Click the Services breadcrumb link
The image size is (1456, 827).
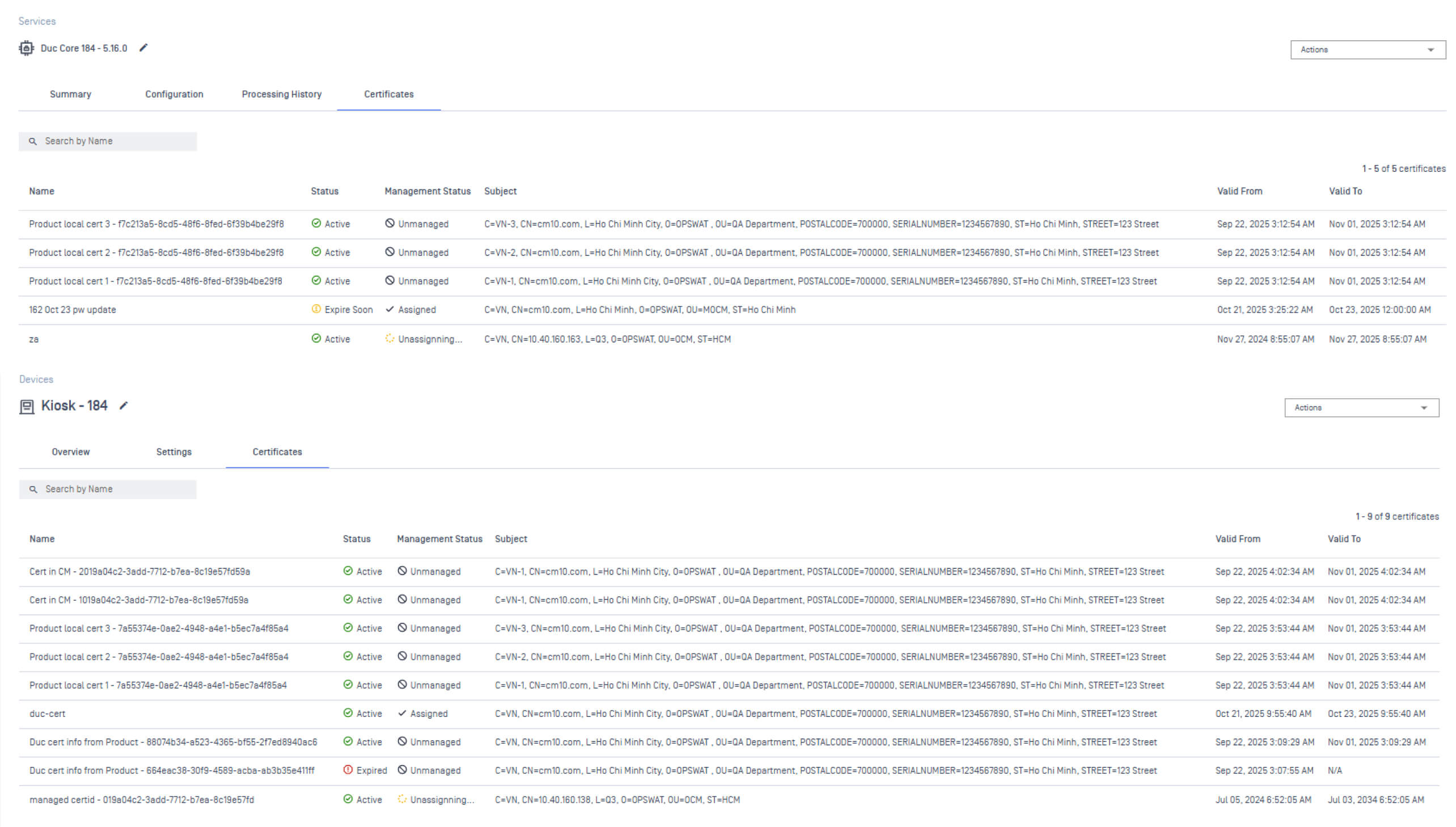pos(37,21)
